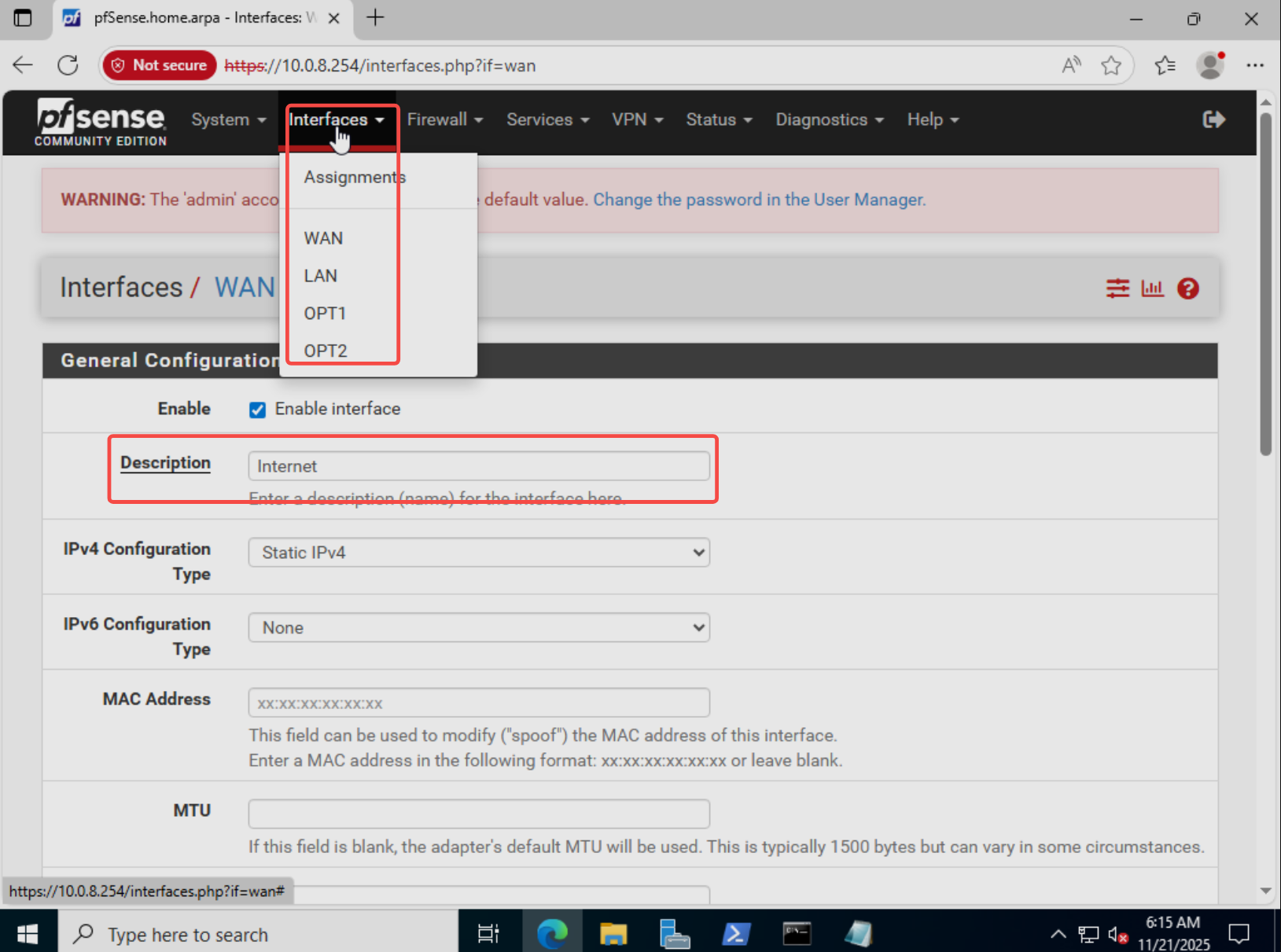Uncheck the Enable interface checkbox
The image size is (1281, 952).
[x=257, y=410]
